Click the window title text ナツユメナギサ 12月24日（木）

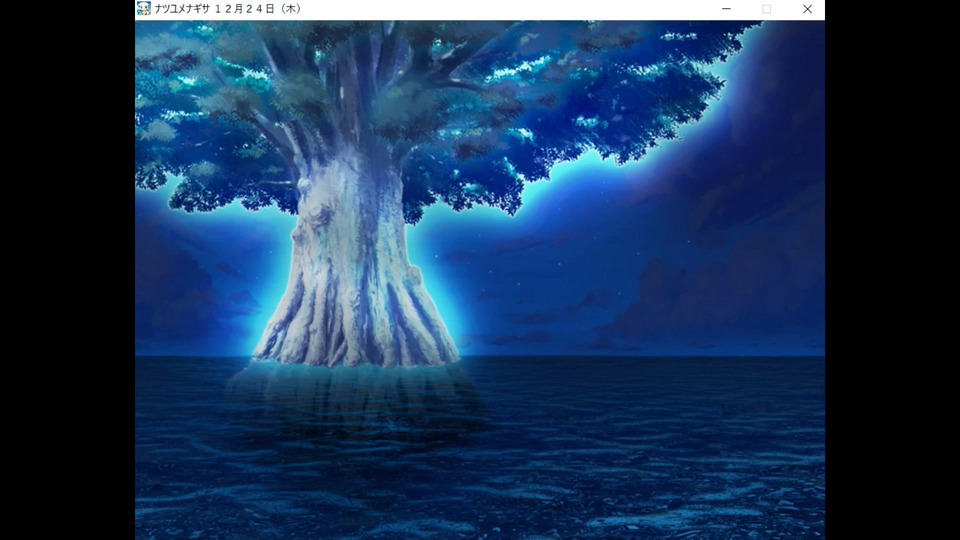pyautogui.click(x=228, y=9)
